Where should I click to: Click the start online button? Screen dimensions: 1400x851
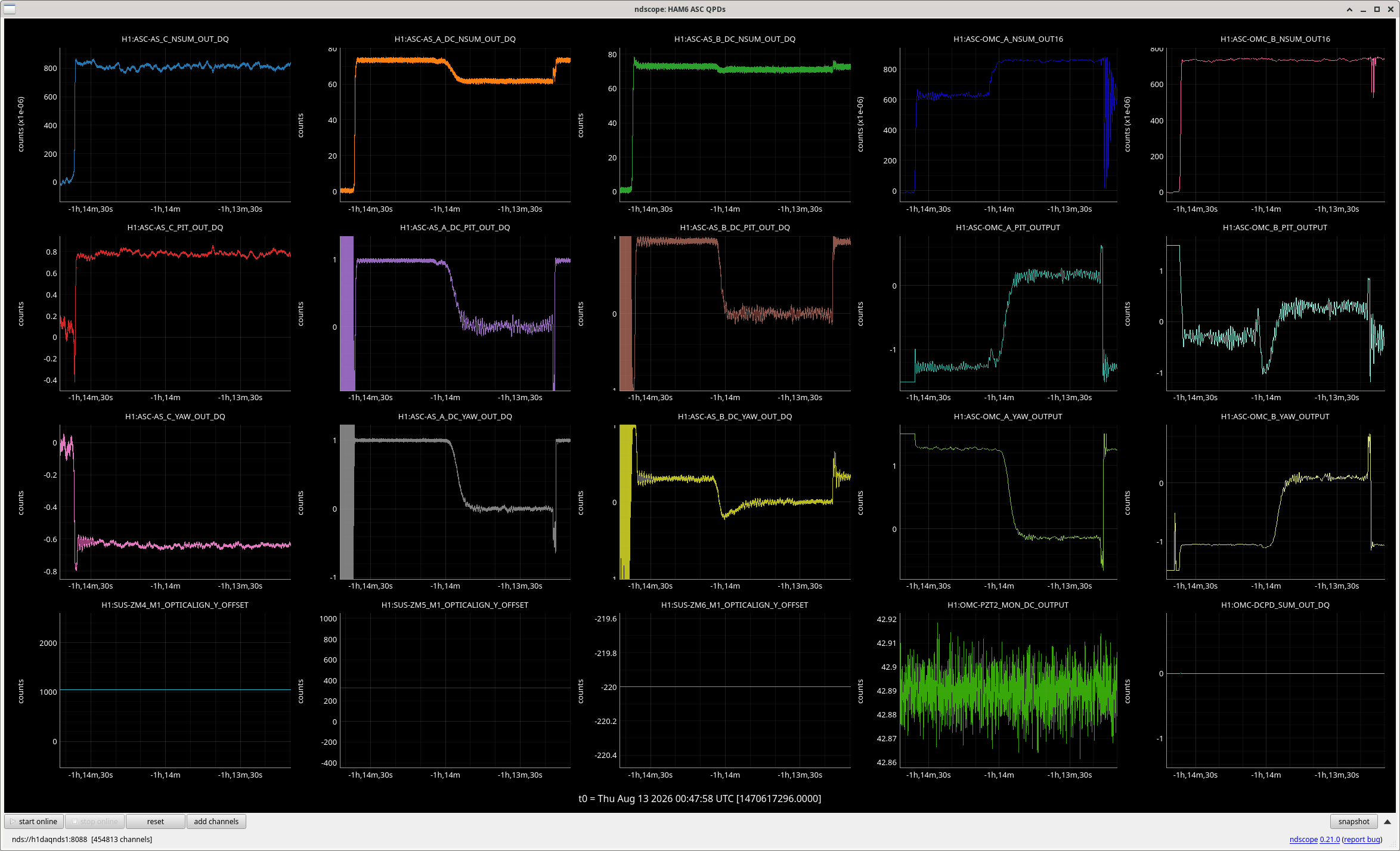coord(35,821)
